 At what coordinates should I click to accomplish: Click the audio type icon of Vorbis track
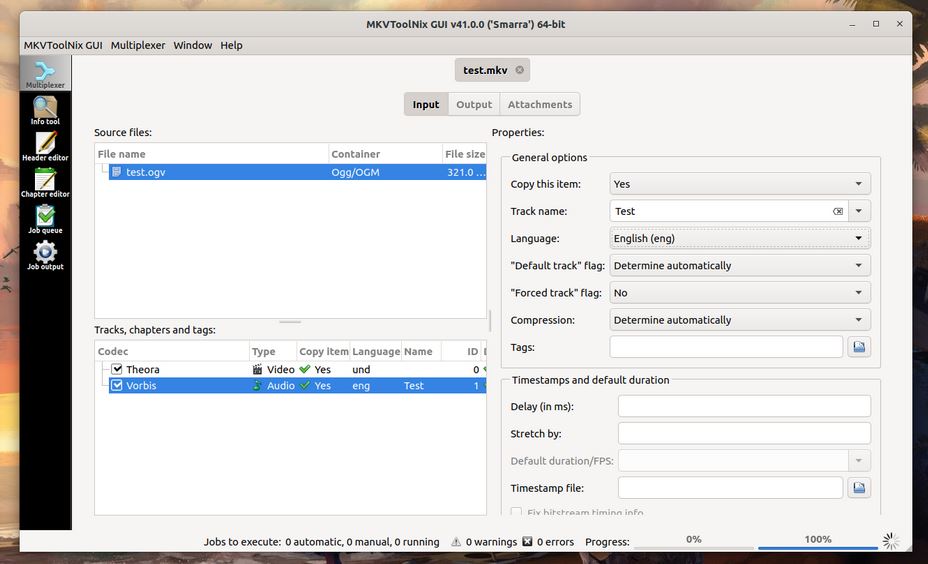pos(257,385)
